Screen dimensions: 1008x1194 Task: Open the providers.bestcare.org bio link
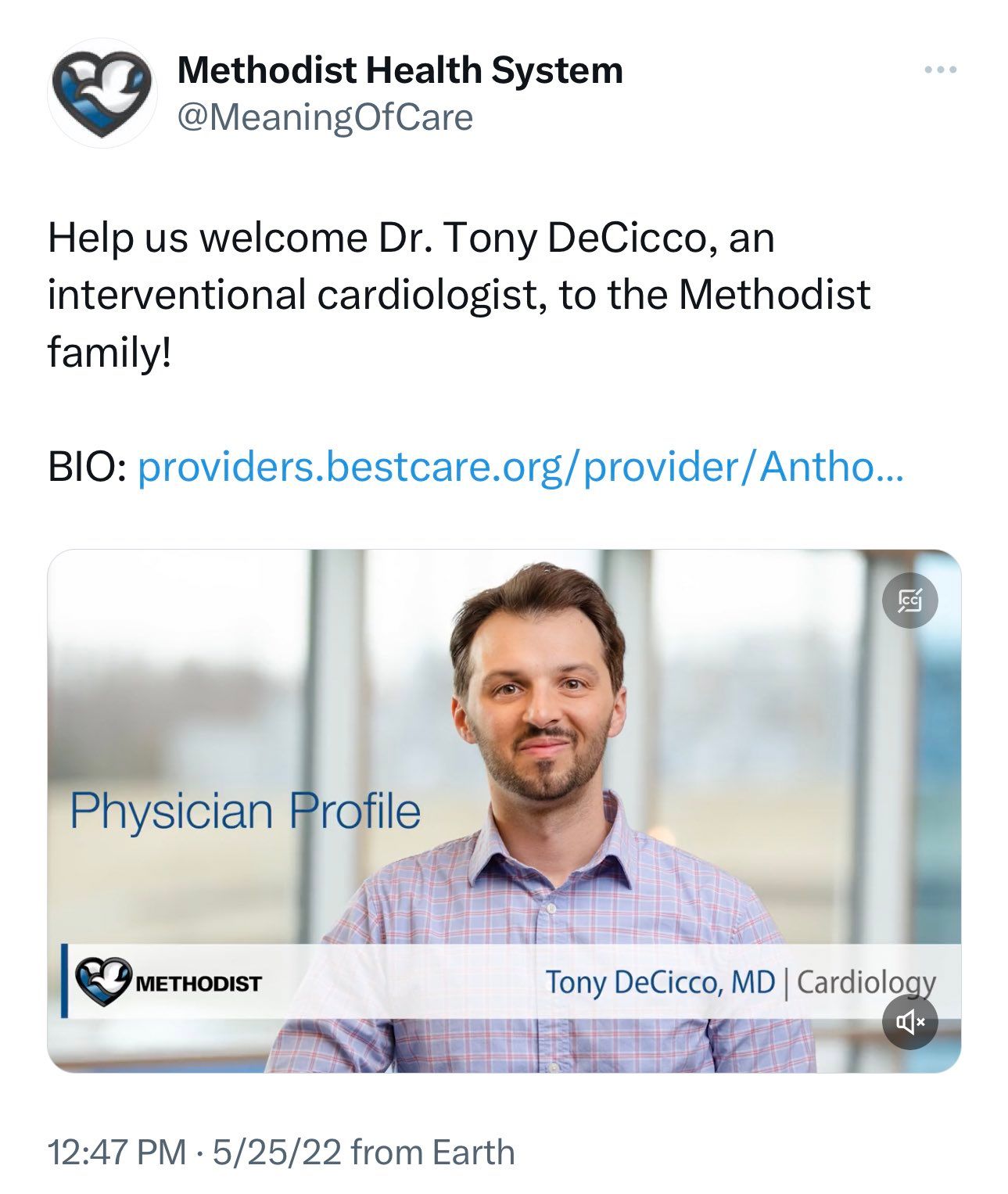coord(520,468)
